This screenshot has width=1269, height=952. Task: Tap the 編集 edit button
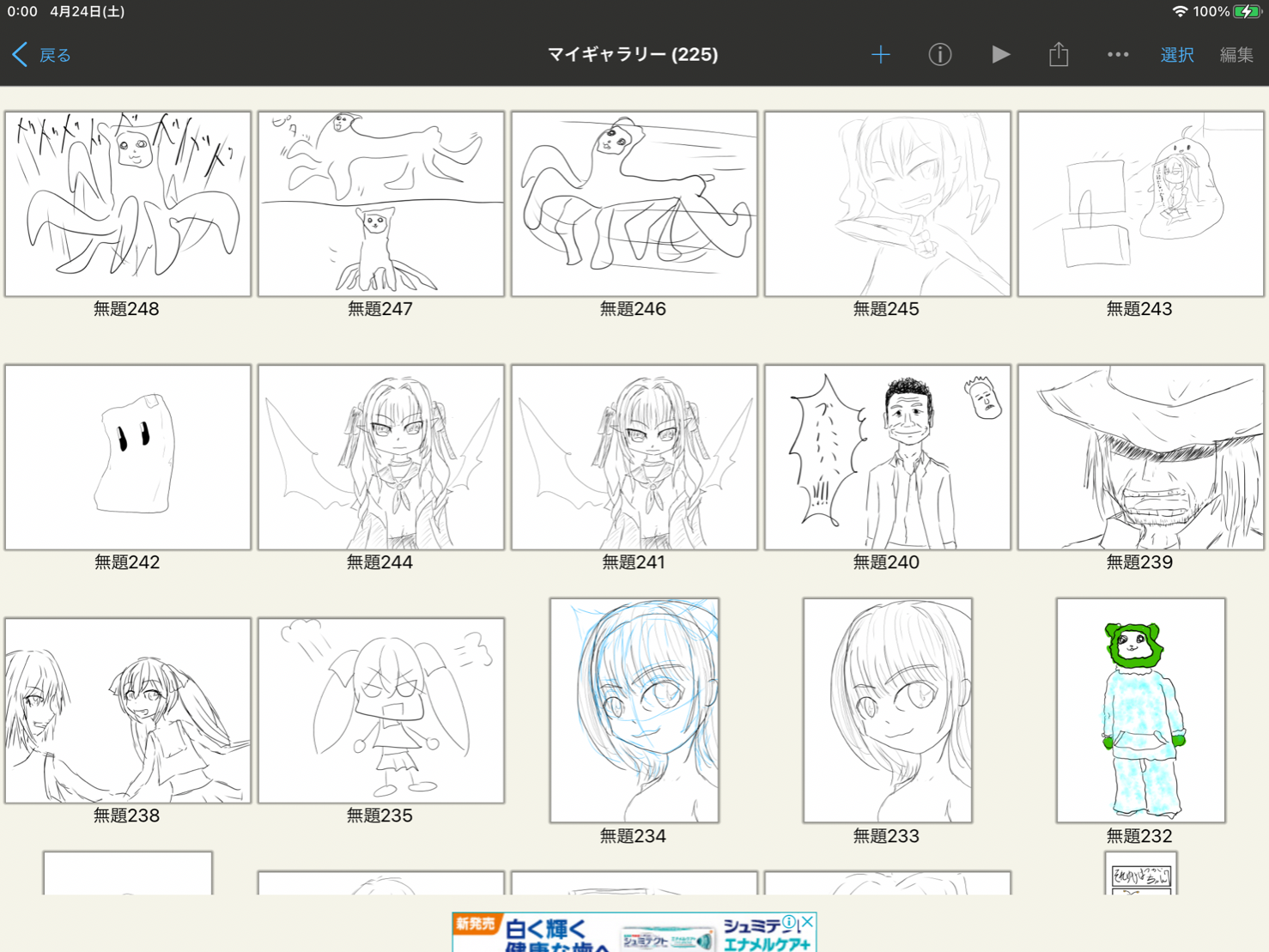tap(1236, 55)
